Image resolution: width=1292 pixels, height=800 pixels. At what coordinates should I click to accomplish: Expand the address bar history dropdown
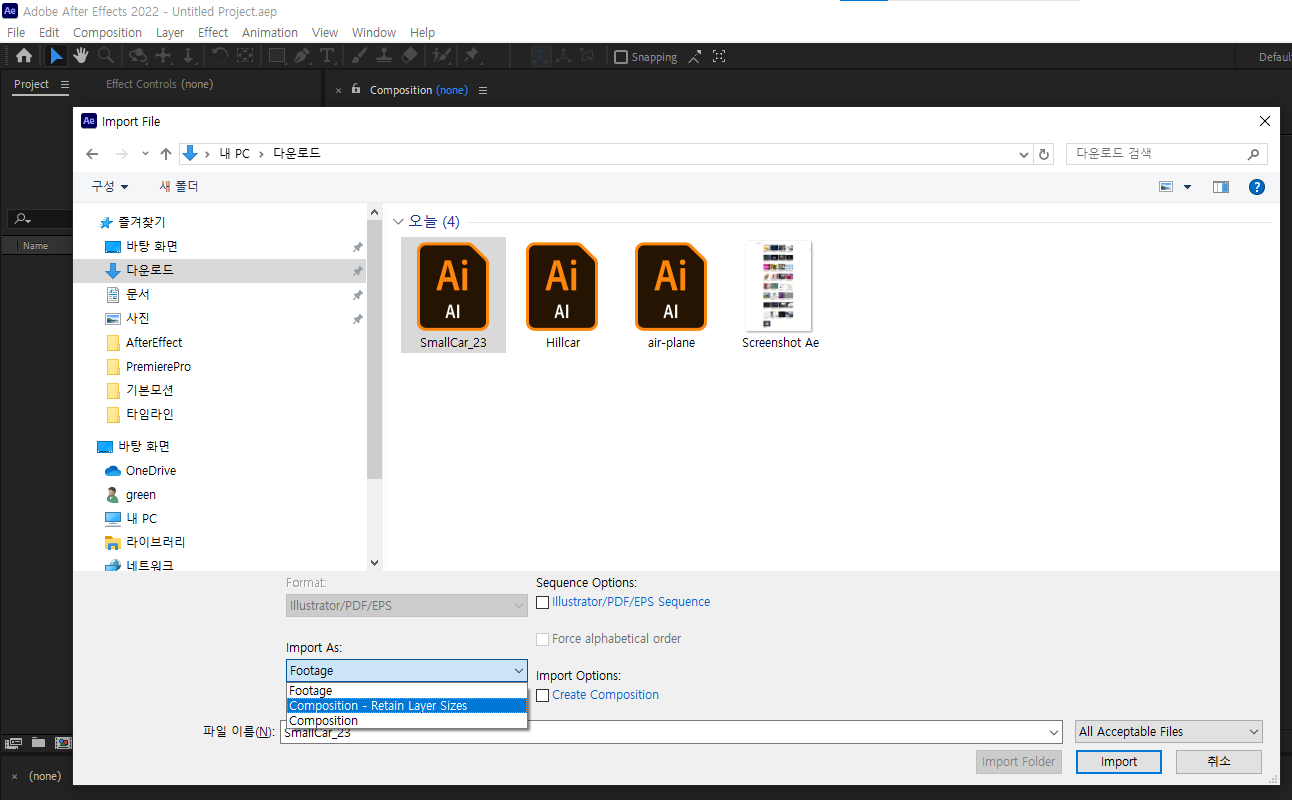pos(1024,154)
